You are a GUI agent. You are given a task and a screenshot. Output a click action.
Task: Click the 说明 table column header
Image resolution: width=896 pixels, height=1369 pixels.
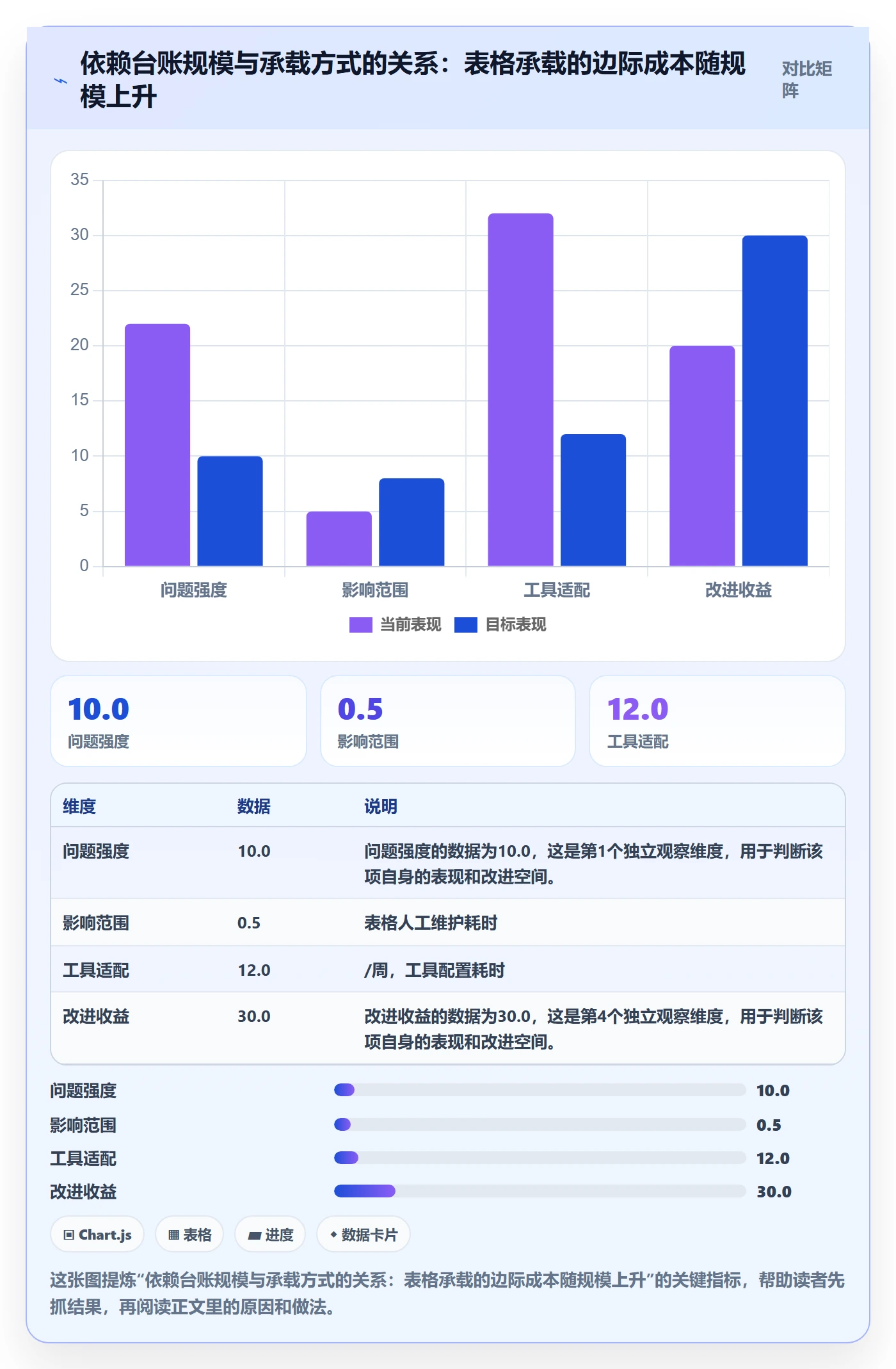click(381, 806)
